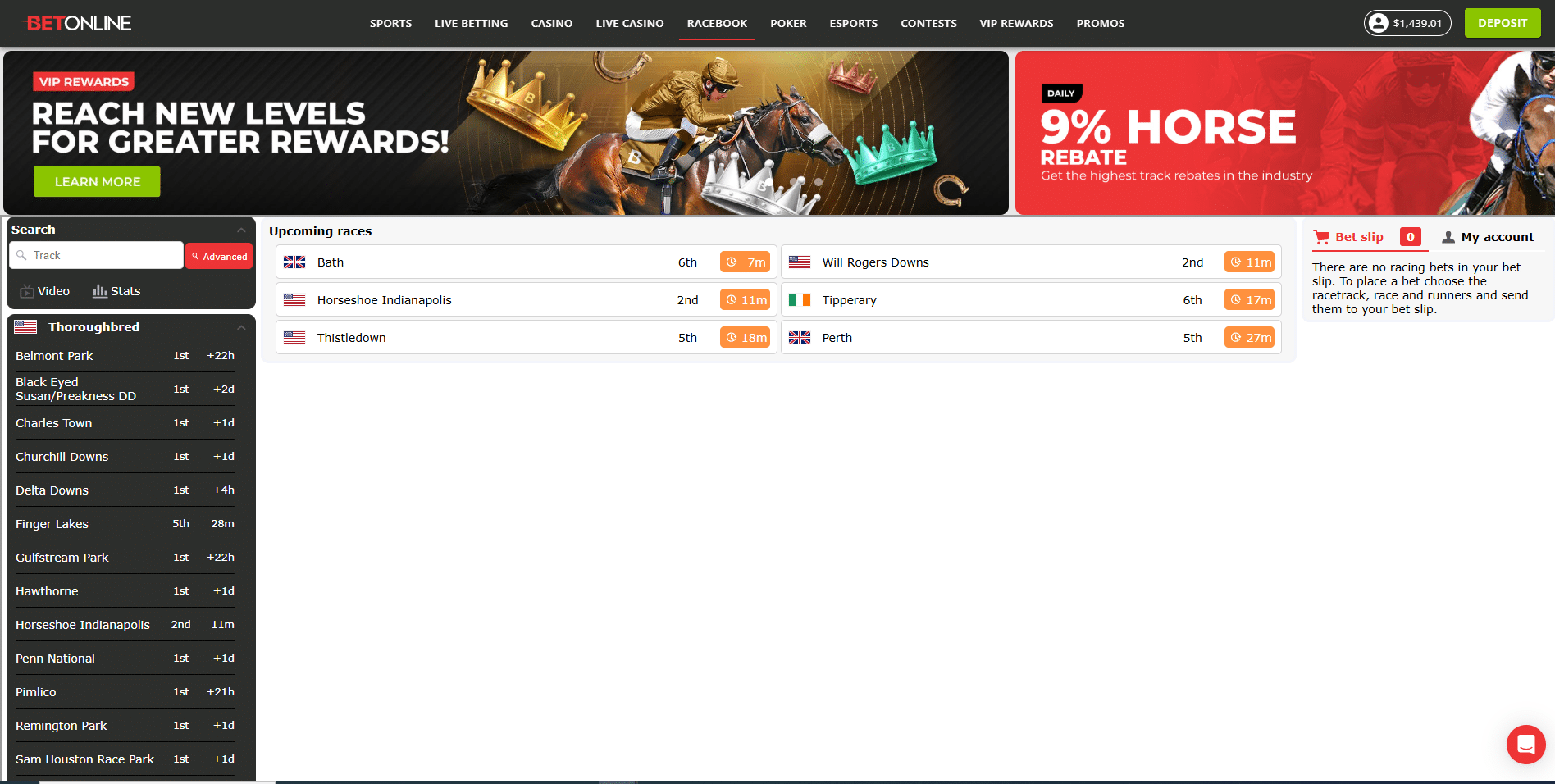Screen dimensions: 1555x784
Task: Click the My account person icon
Action: click(1448, 237)
